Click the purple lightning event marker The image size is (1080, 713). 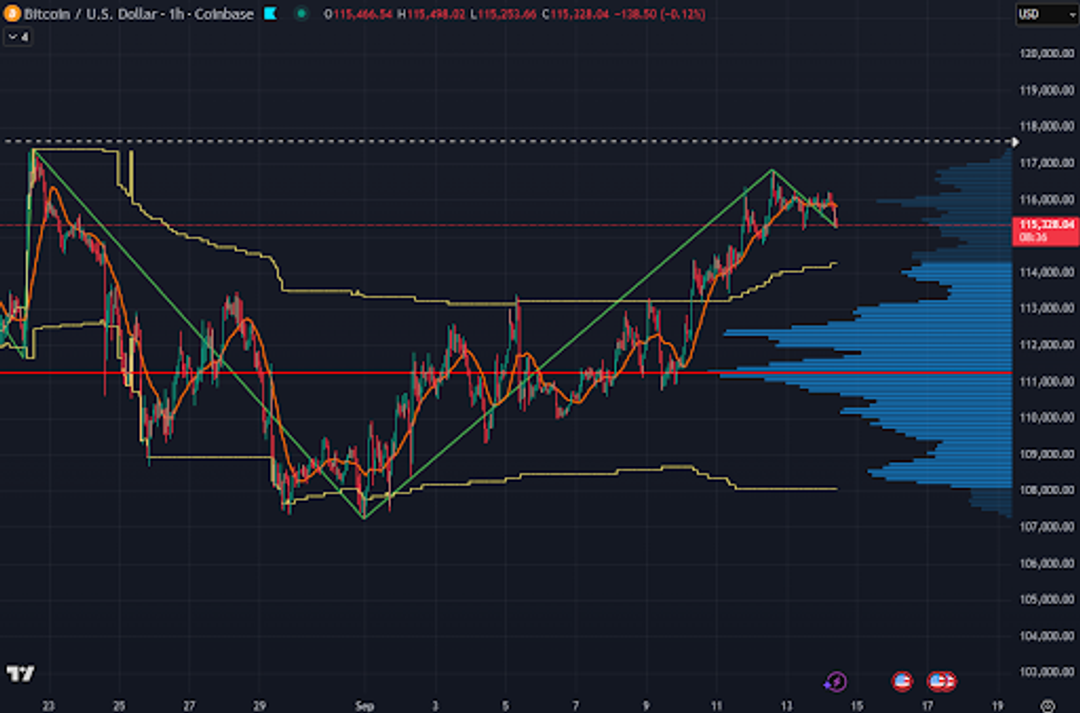pyautogui.click(x=835, y=681)
